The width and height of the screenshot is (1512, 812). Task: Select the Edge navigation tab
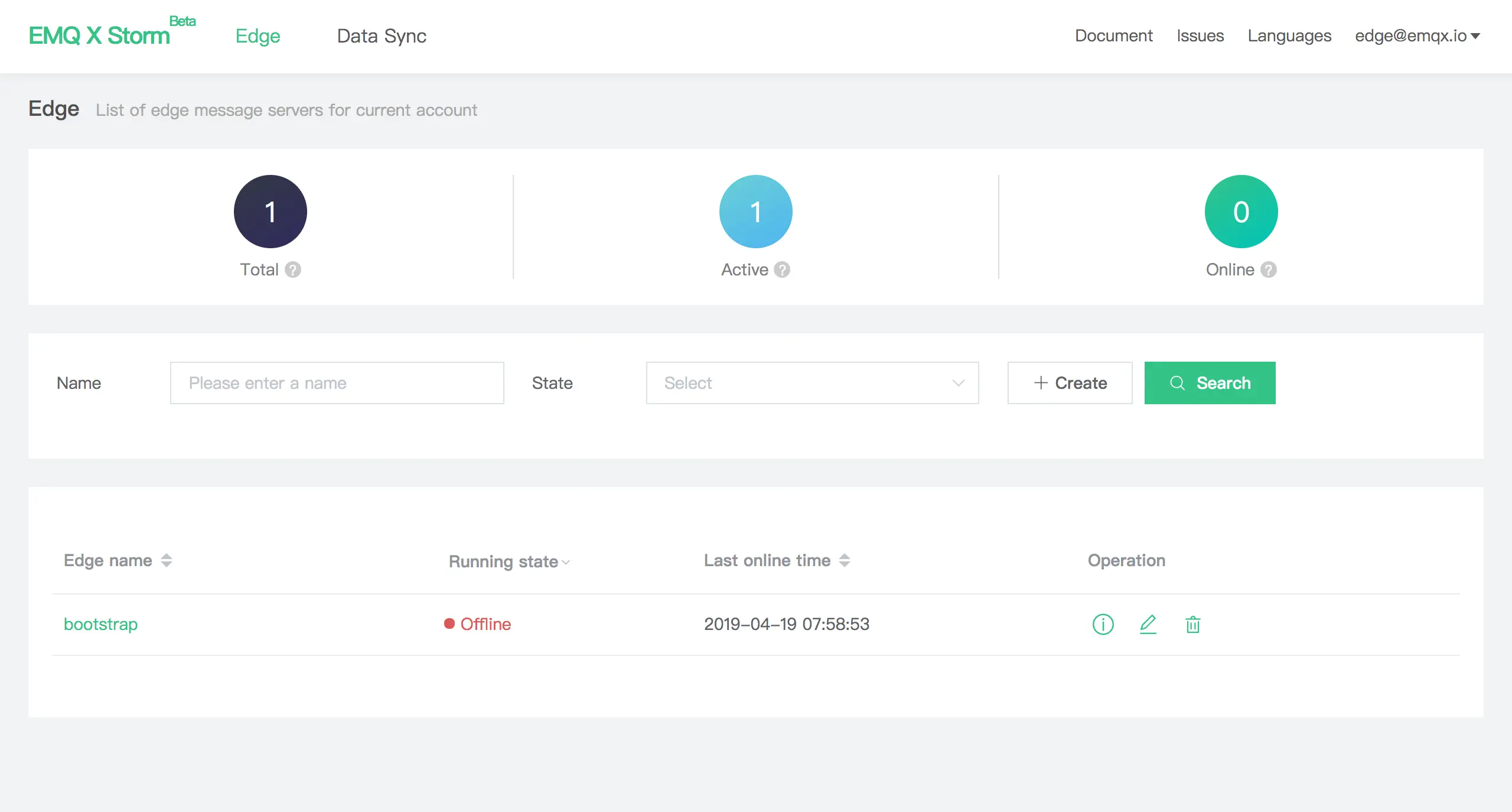coord(258,36)
